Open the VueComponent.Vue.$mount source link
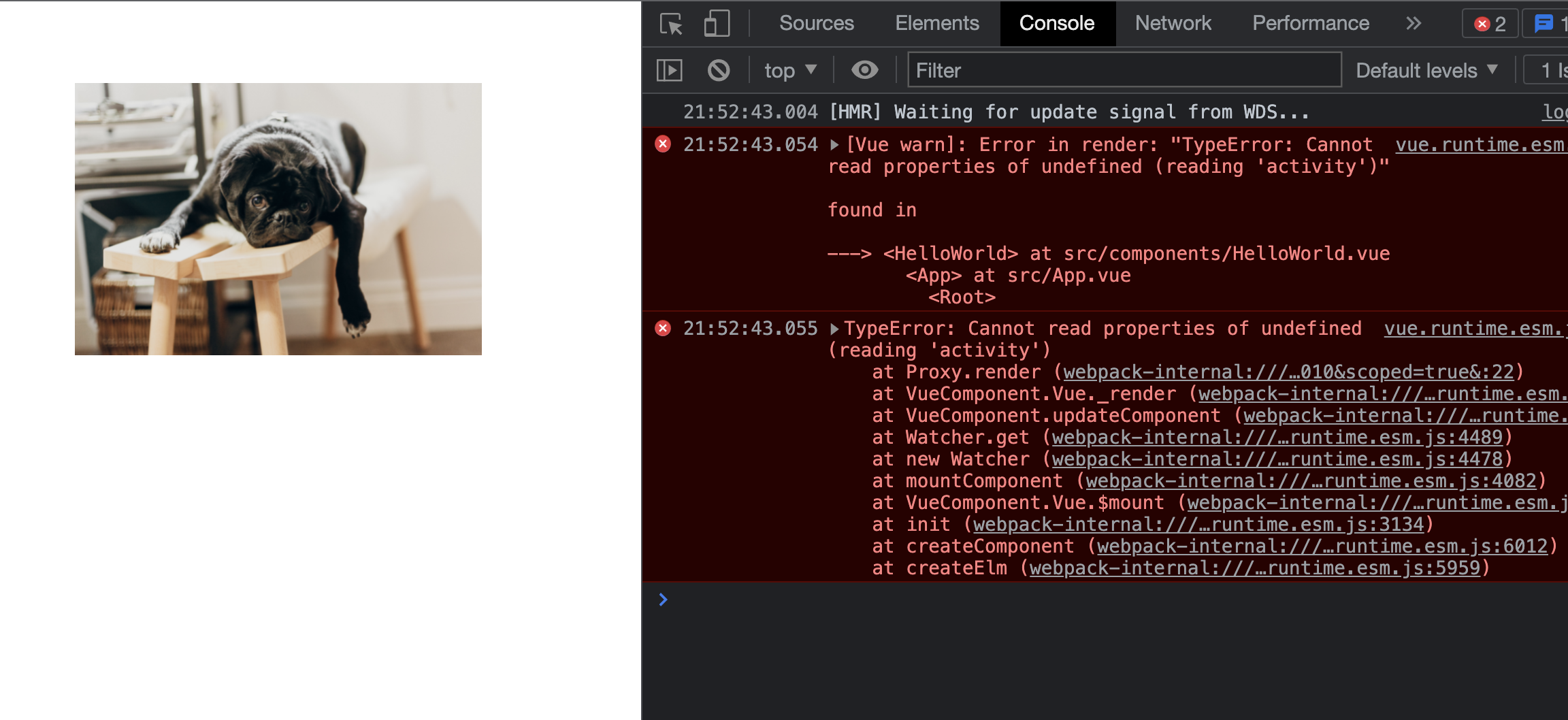Screen dimensions: 1568x720 pos(1377,503)
